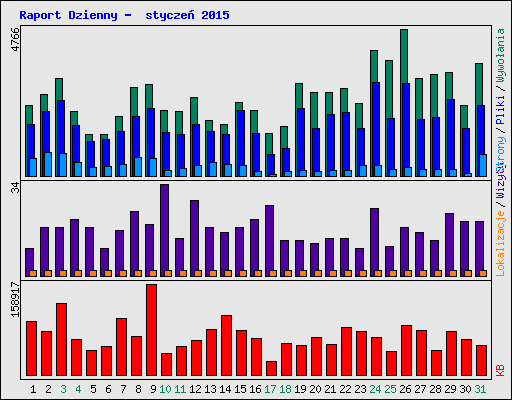Click the day 1 label on the axis

tap(33, 389)
